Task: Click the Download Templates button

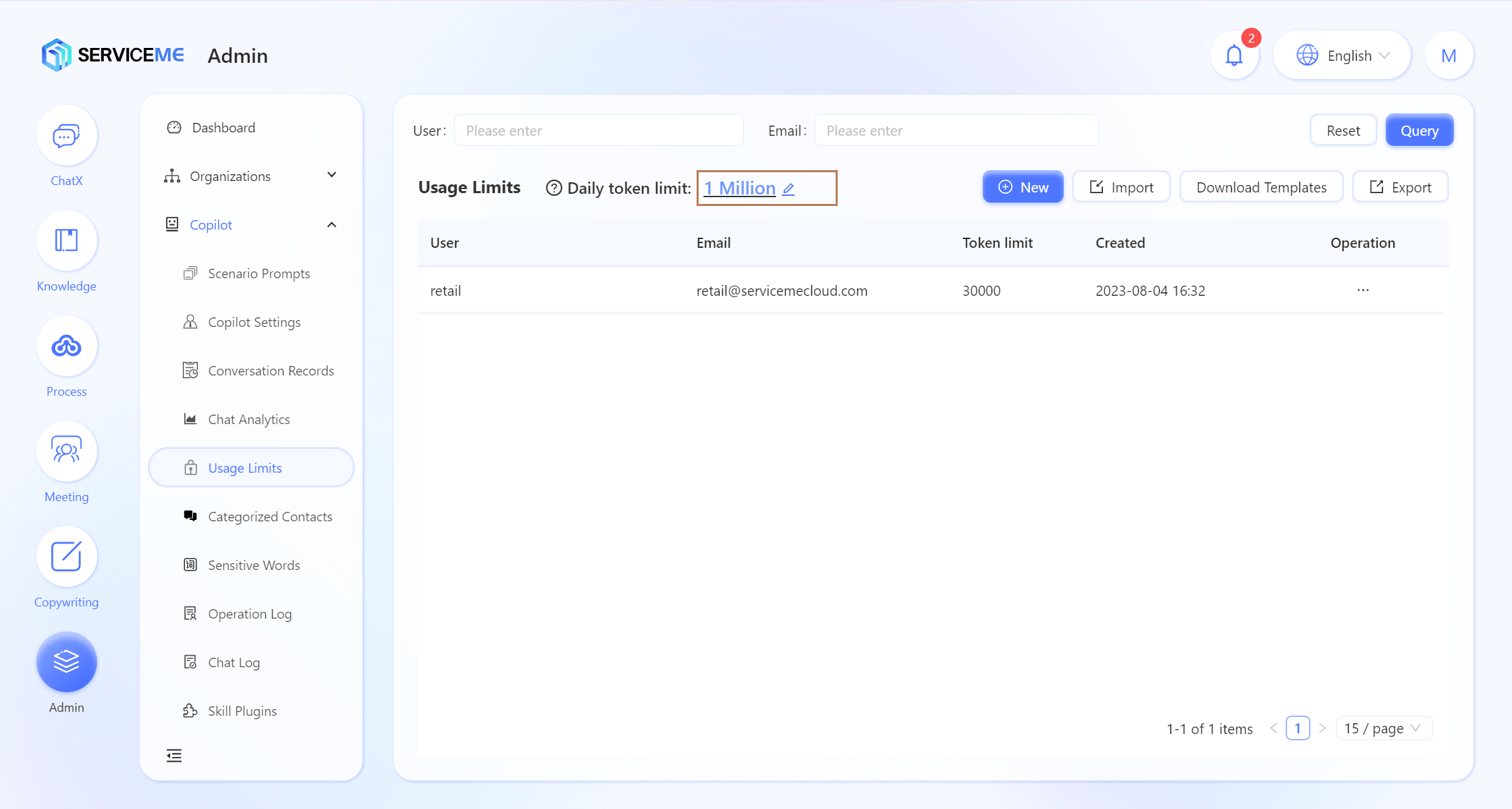Action: (x=1261, y=188)
